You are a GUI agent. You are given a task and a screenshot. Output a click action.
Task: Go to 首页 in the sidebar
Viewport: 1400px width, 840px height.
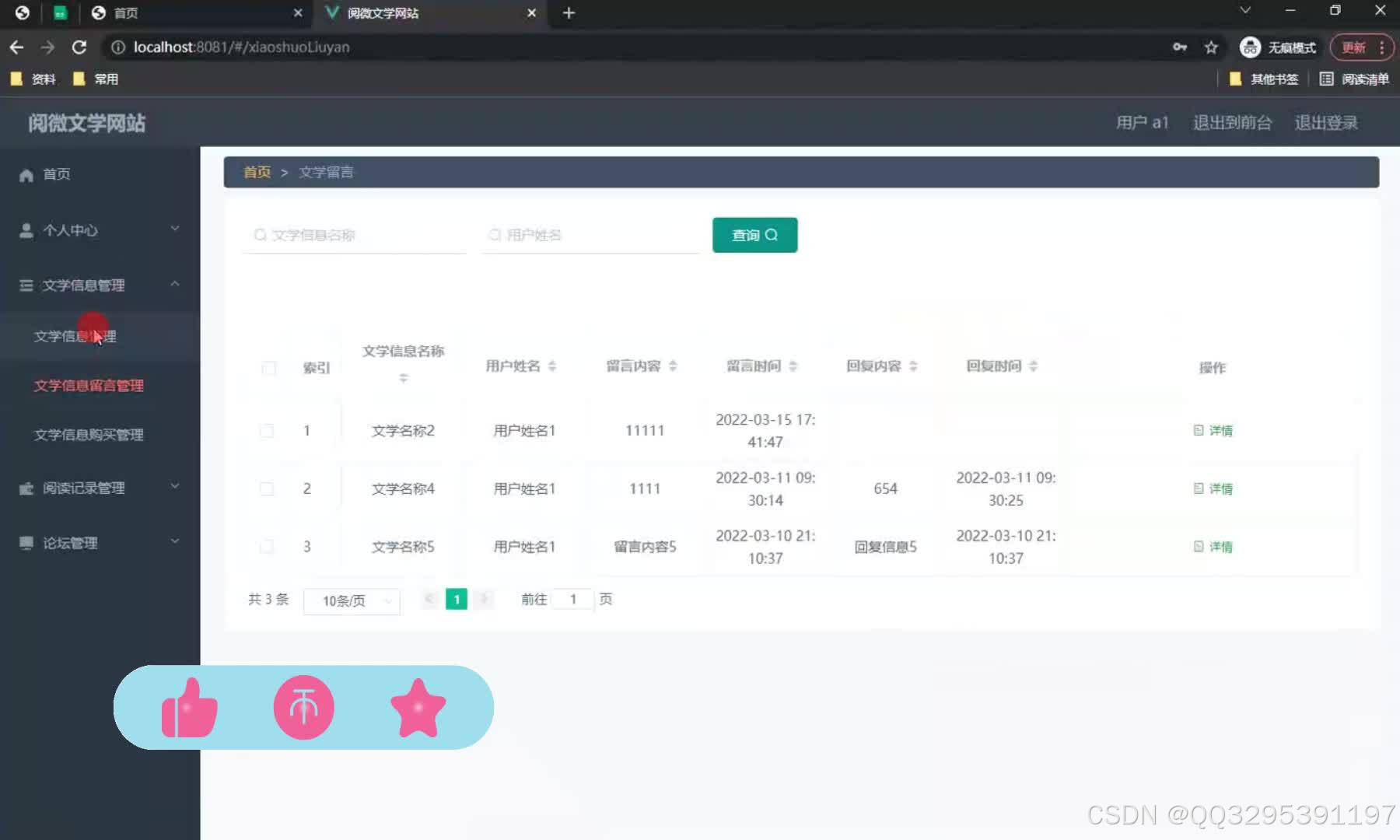pos(100,174)
